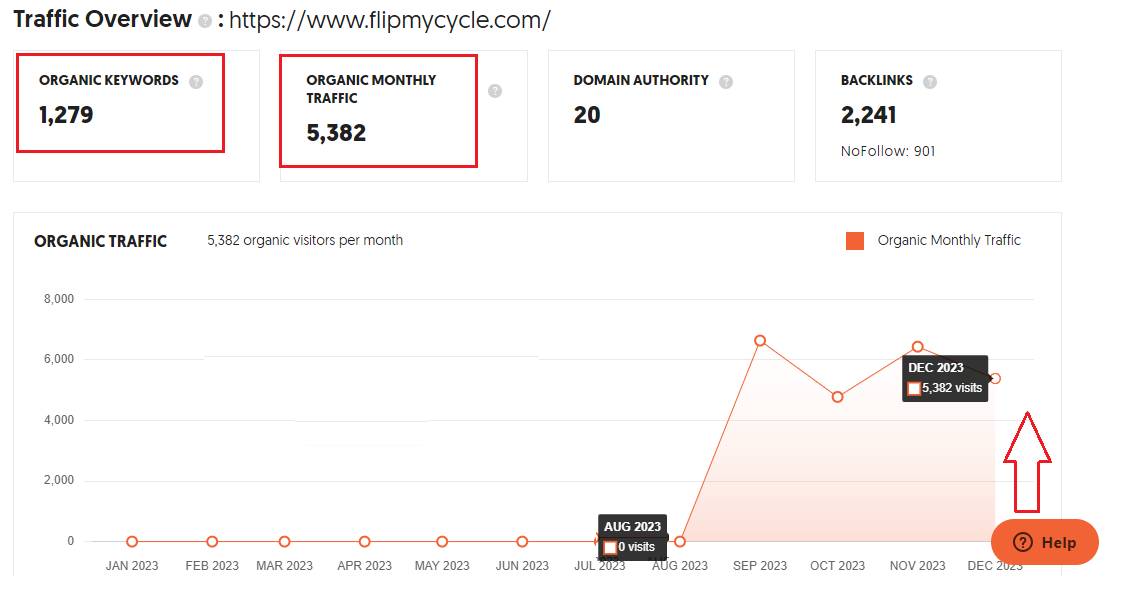Click the flipmycycle.com URL link

(x=389, y=20)
